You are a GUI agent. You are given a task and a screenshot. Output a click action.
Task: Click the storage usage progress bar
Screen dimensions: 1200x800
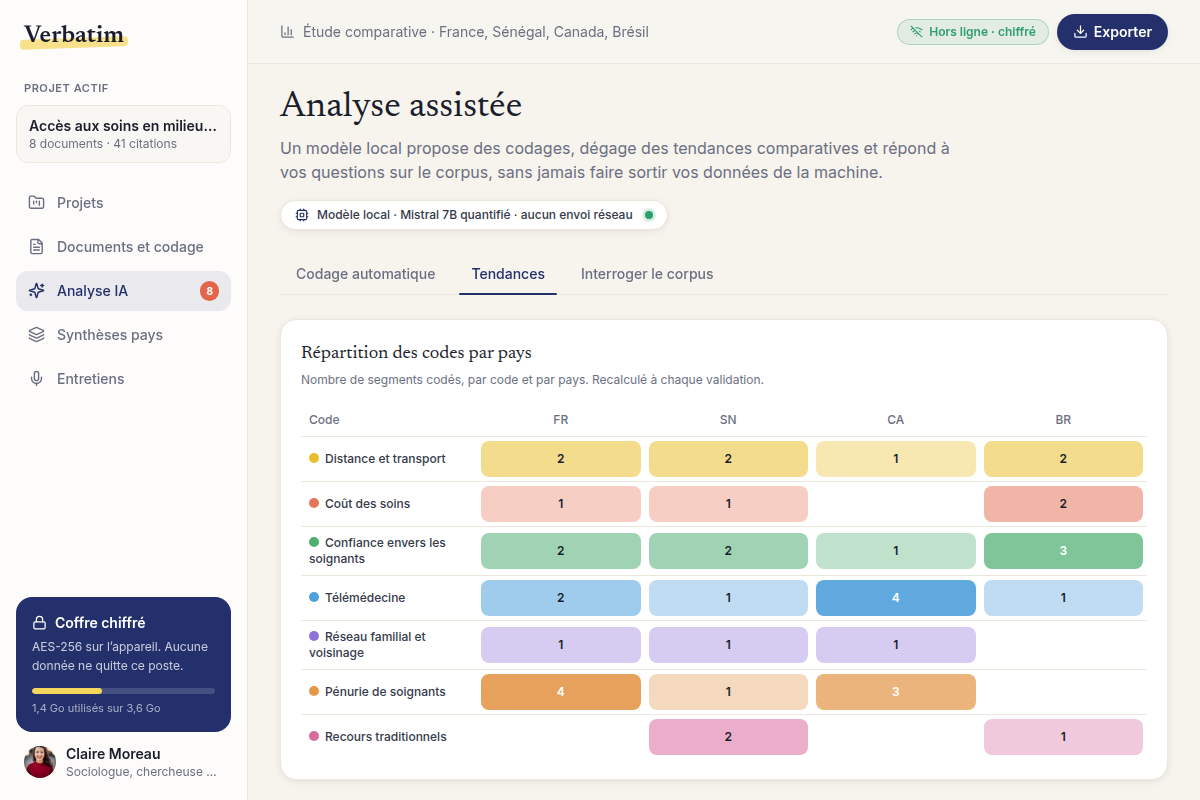123,691
